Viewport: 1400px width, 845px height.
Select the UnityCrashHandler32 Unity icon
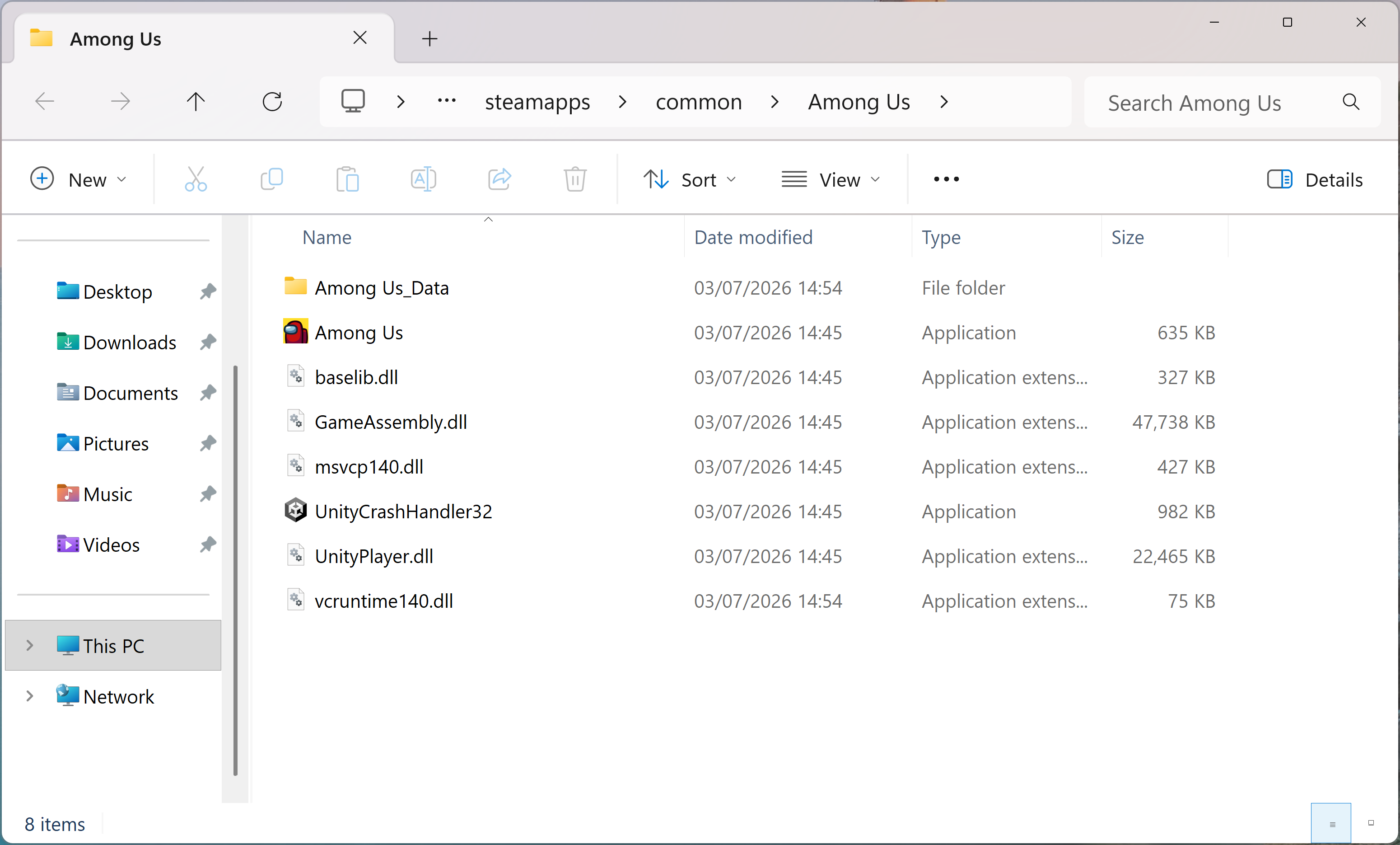click(295, 511)
